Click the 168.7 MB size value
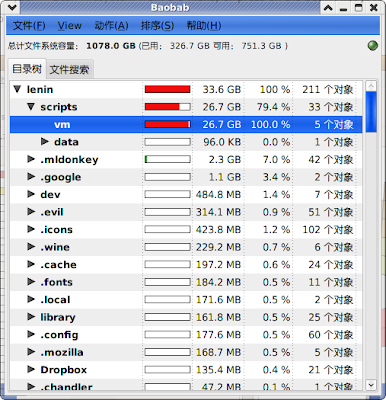This screenshot has width=386, height=400. (218, 352)
